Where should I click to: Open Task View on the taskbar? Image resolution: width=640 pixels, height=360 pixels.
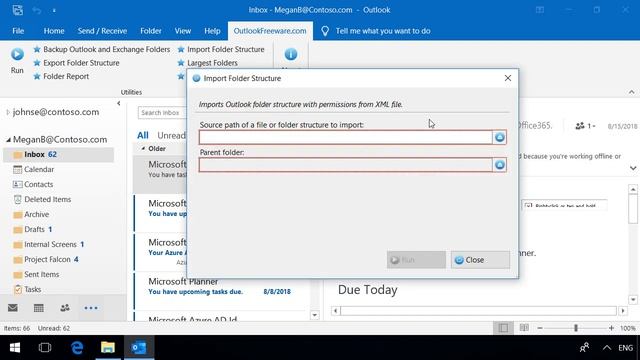45,348
